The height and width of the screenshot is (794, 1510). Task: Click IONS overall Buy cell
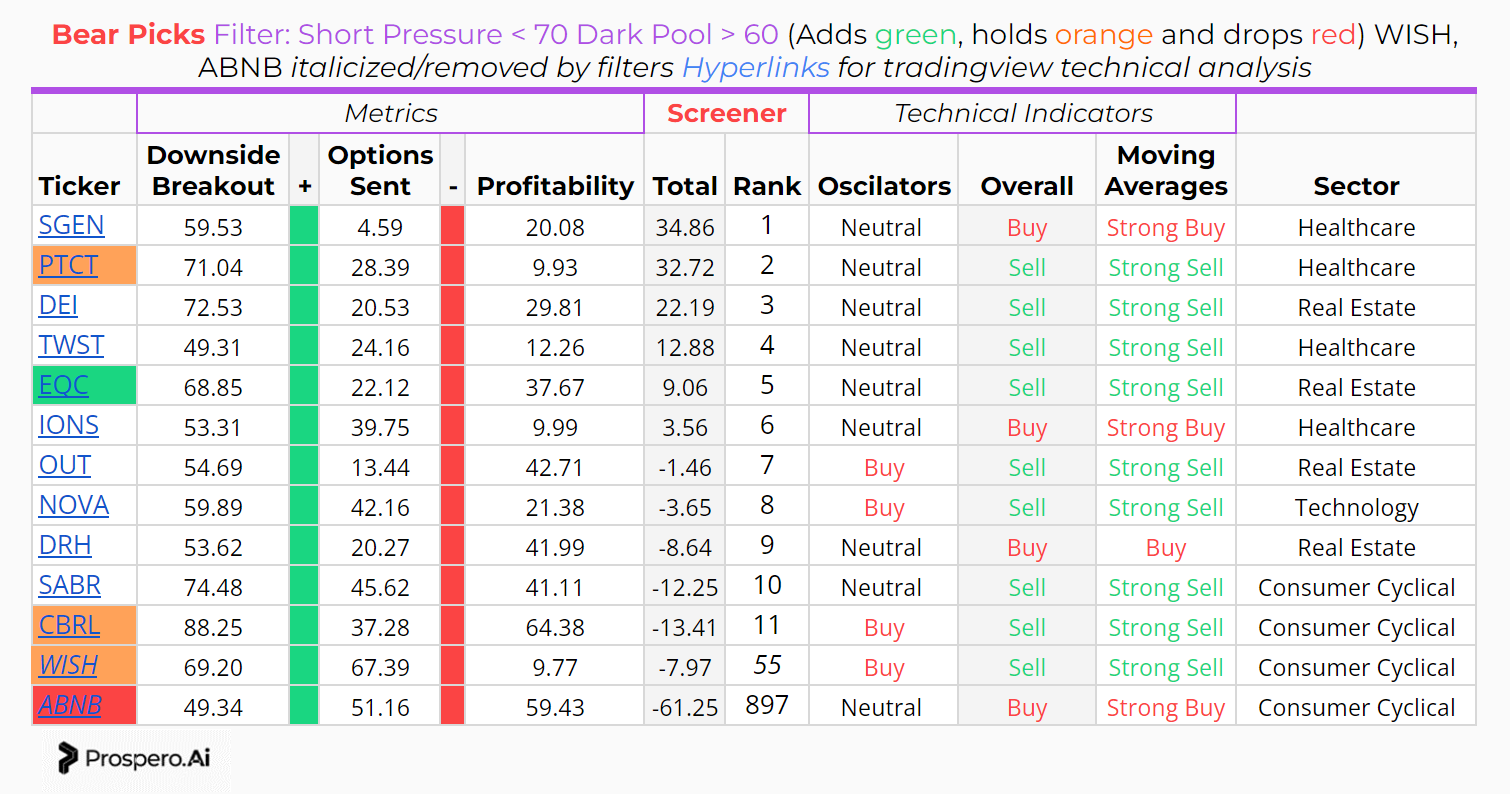pos(1027,427)
